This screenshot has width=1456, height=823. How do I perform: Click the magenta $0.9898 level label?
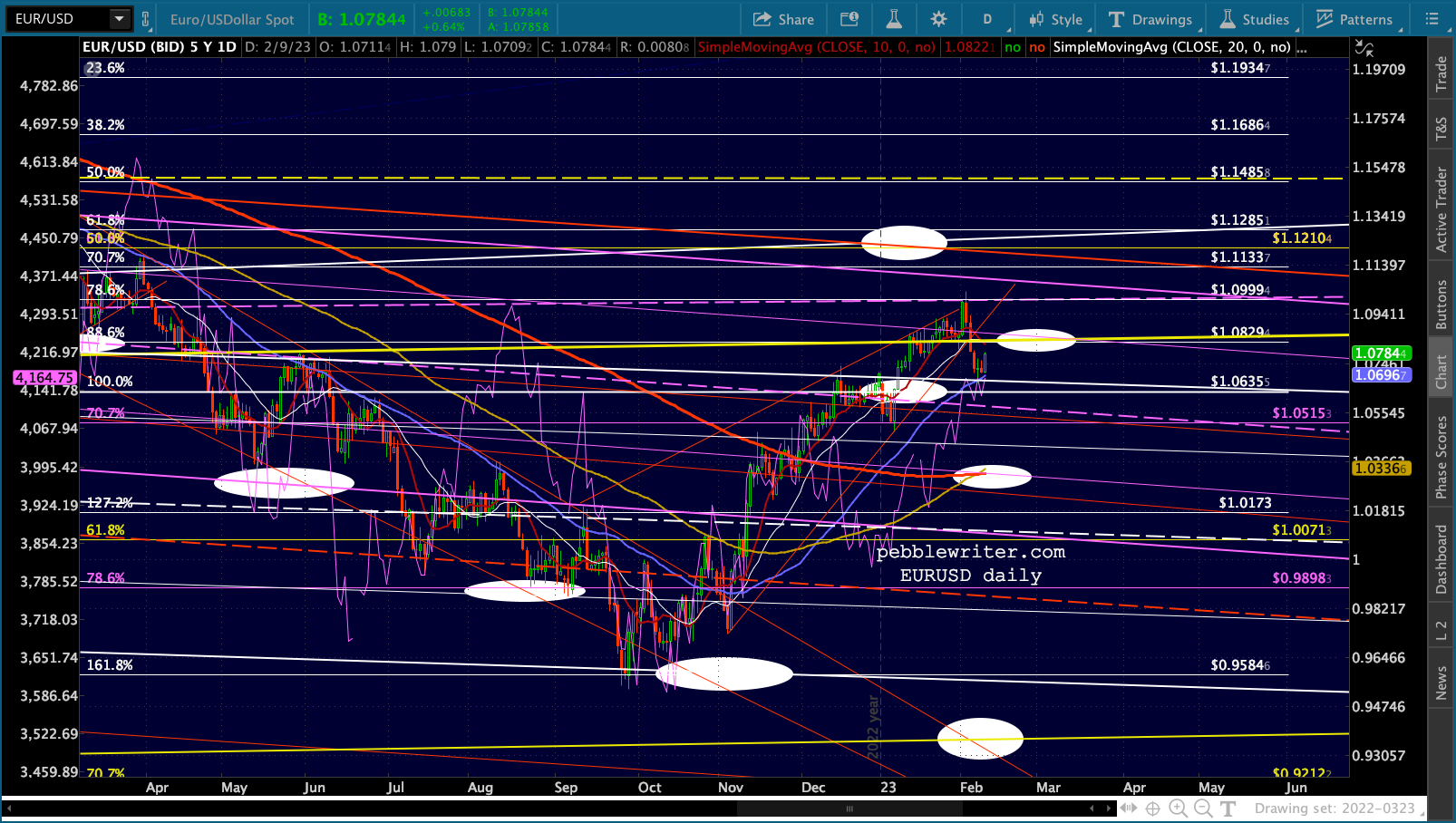(1302, 578)
